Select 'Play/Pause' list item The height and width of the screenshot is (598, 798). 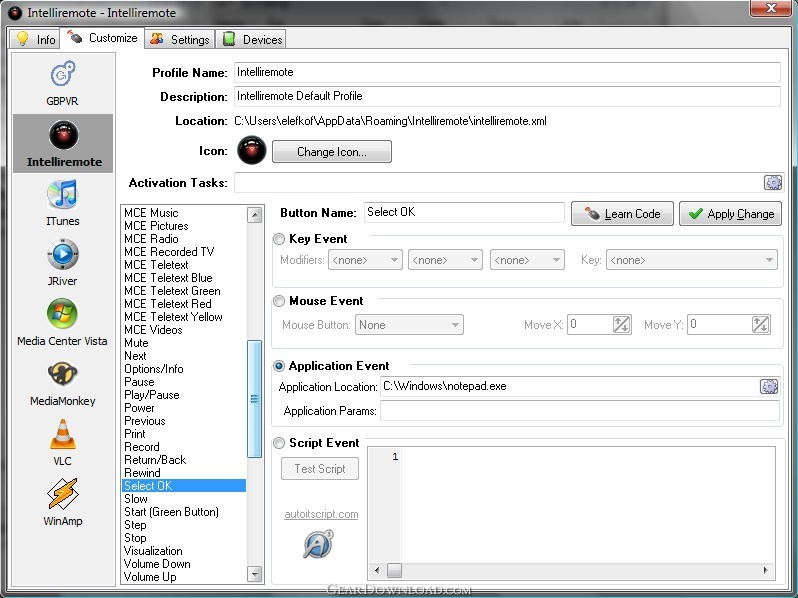pos(152,395)
